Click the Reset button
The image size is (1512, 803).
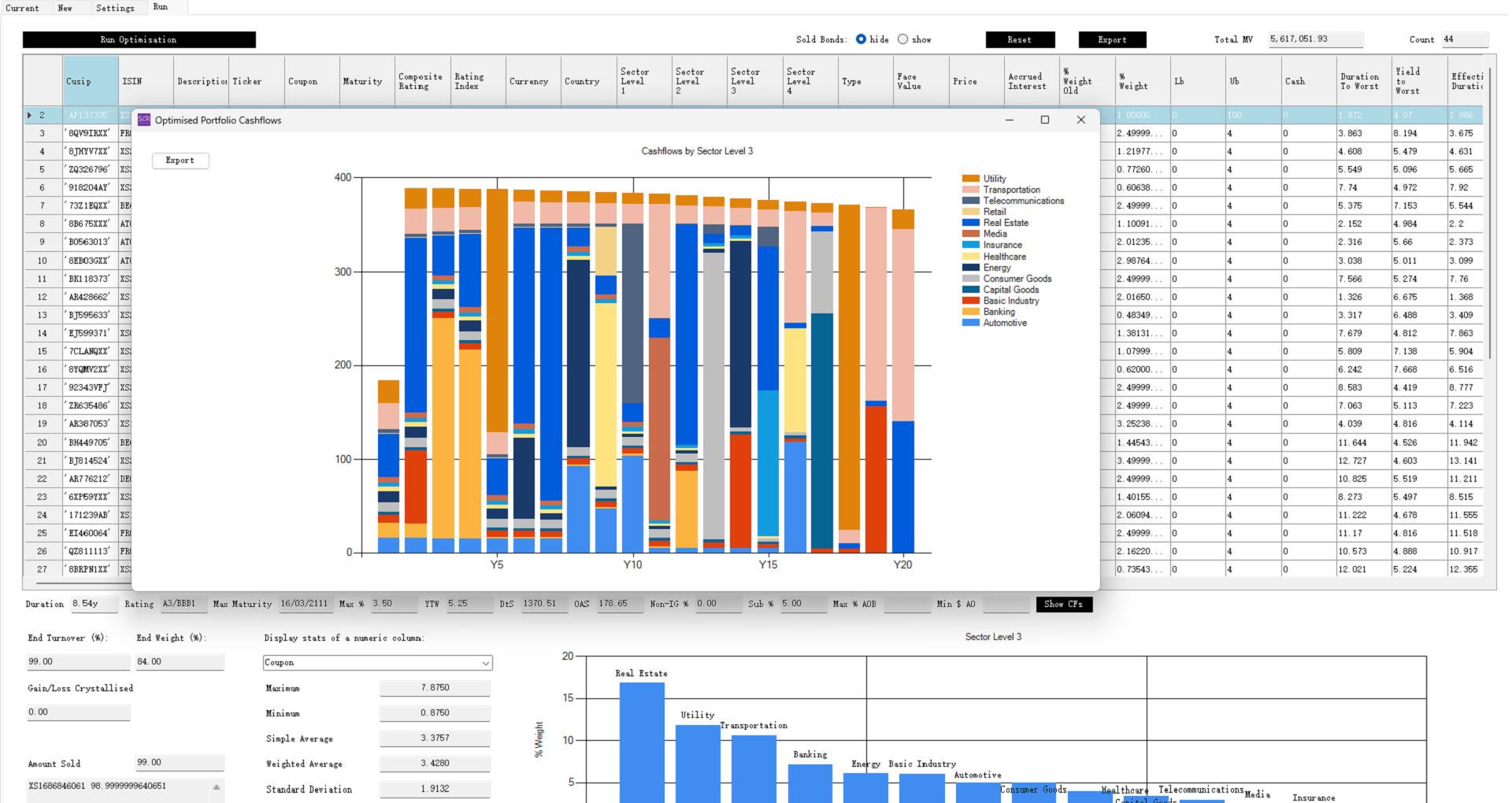(1019, 39)
